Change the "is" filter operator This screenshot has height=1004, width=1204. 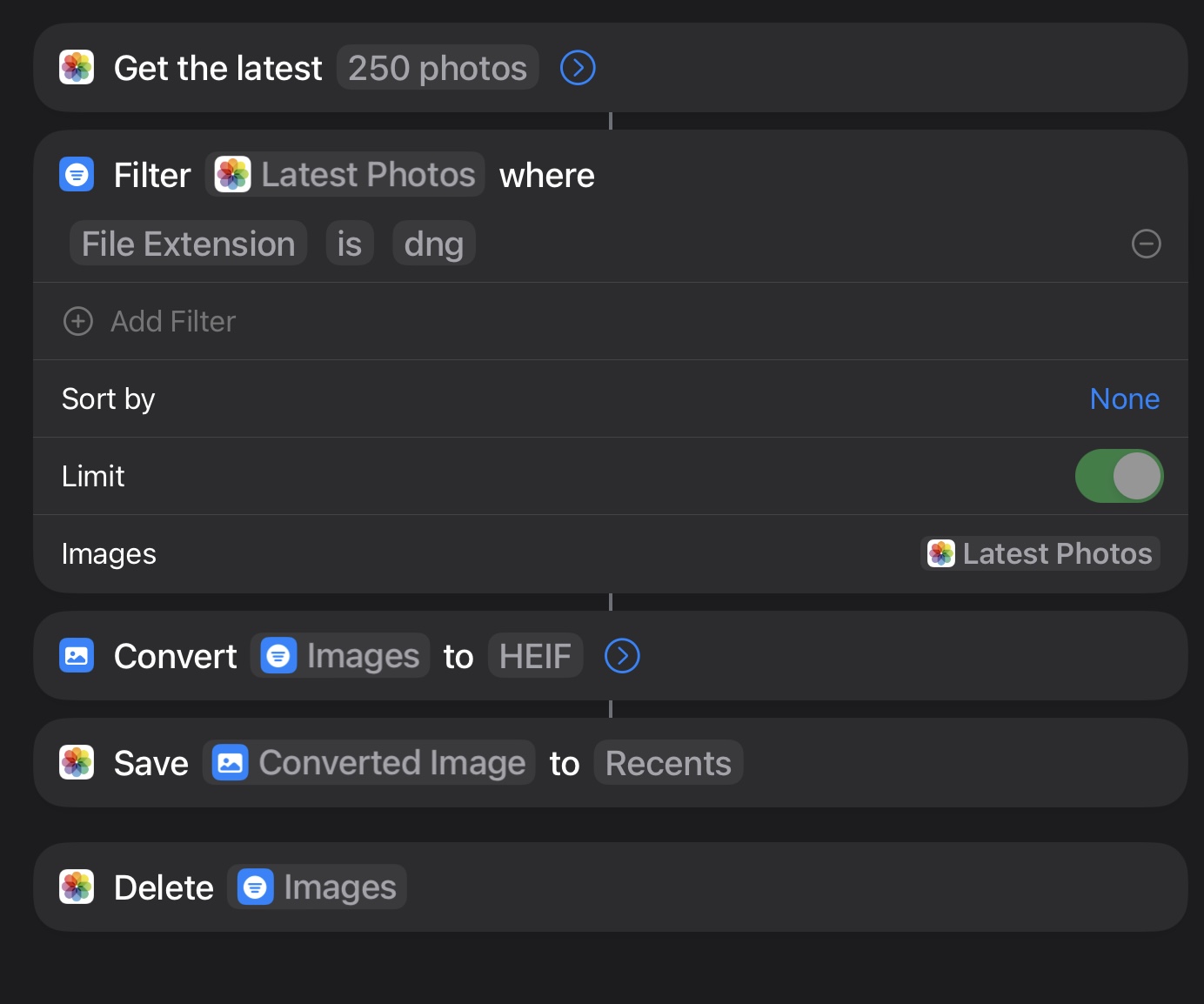[350, 244]
